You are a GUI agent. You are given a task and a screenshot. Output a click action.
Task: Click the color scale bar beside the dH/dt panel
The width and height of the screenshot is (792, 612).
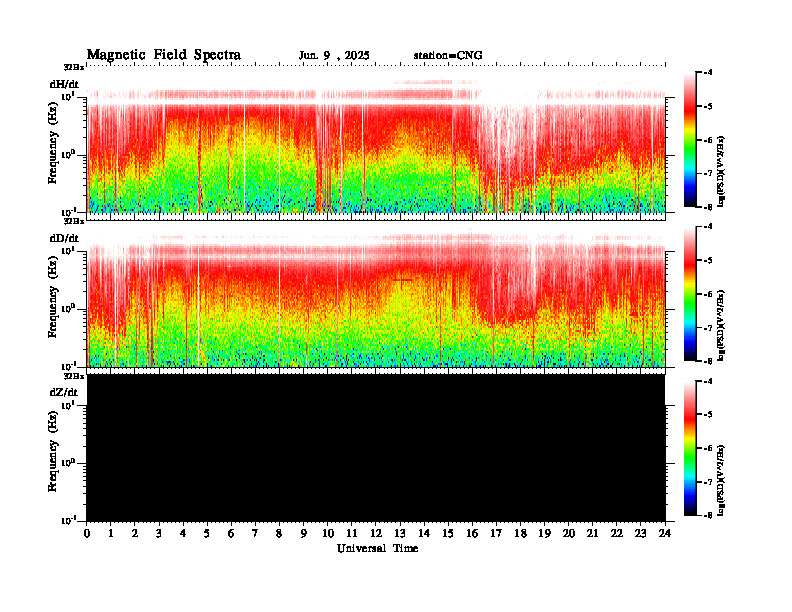[x=690, y=139]
